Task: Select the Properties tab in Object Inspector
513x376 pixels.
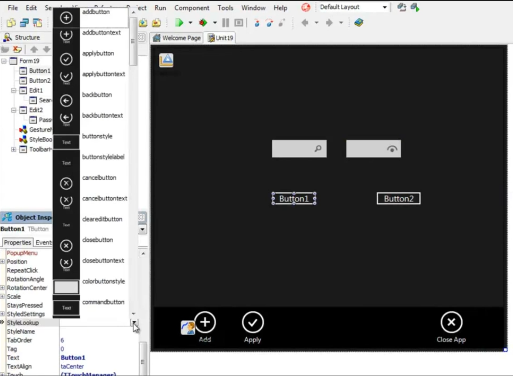Action: click(17, 242)
